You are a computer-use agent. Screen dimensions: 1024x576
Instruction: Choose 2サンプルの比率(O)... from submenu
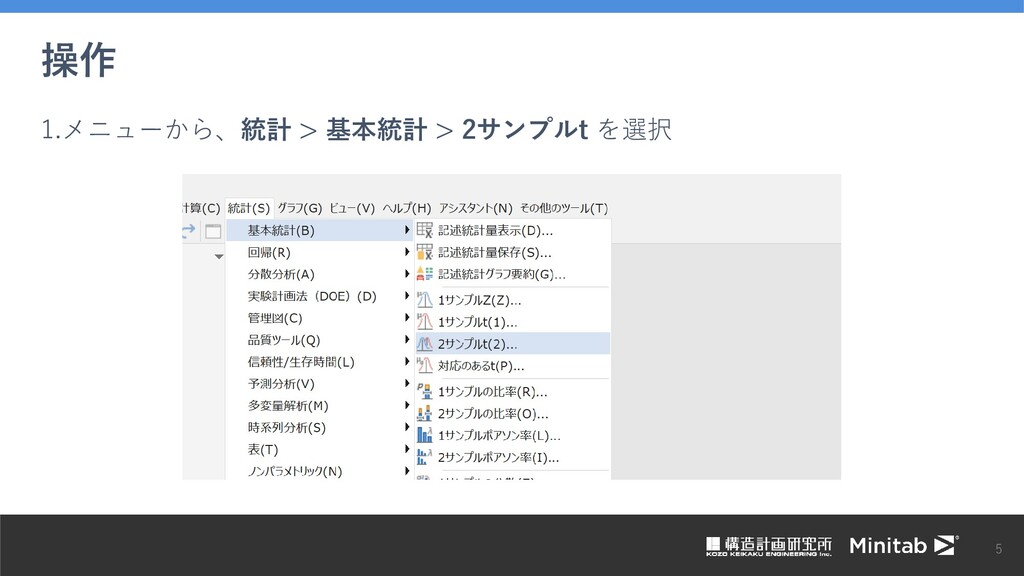point(513,413)
